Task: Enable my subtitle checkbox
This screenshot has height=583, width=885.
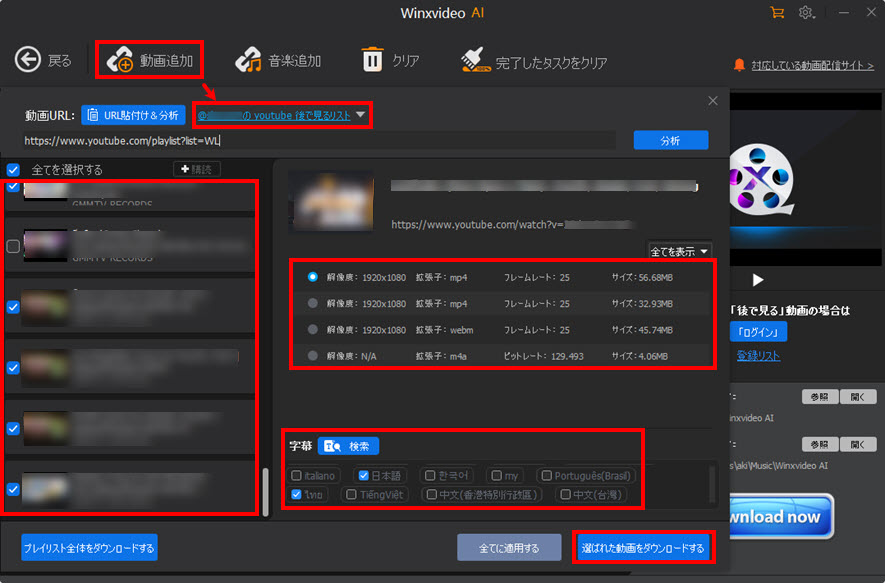Action: point(496,475)
